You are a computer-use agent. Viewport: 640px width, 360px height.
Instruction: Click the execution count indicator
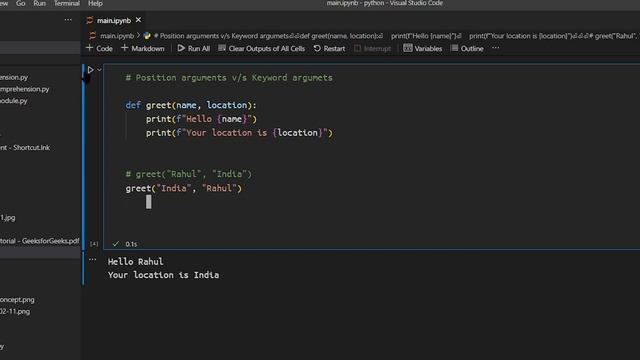[x=94, y=244]
